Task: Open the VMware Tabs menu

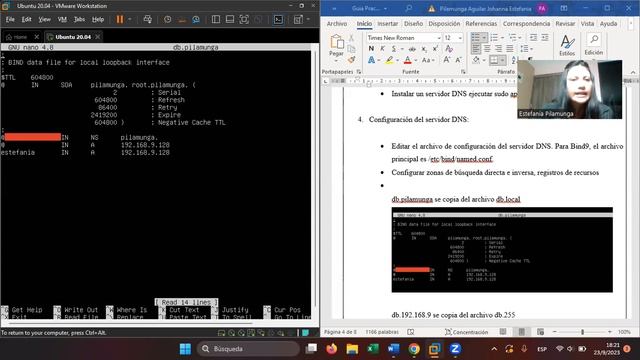Action: tap(79, 19)
